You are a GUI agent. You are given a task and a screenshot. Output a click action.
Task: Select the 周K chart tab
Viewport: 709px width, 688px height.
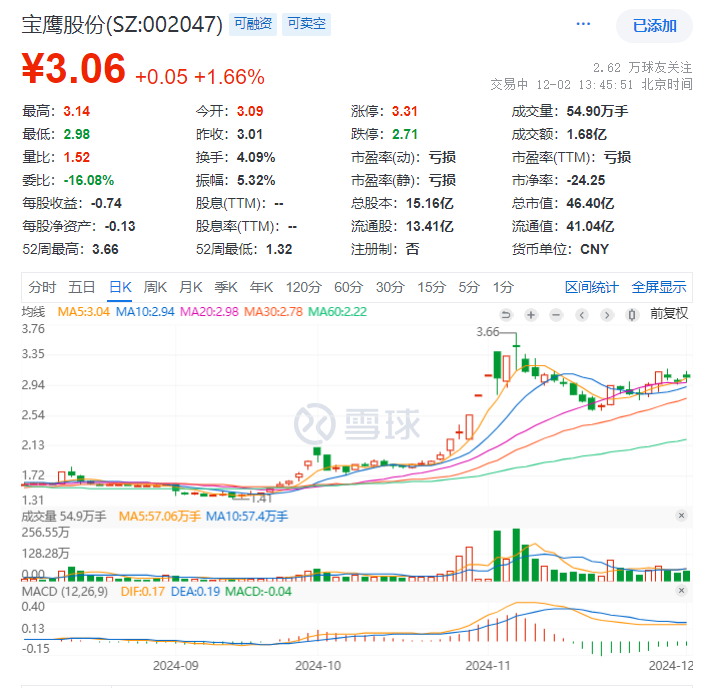click(x=155, y=287)
